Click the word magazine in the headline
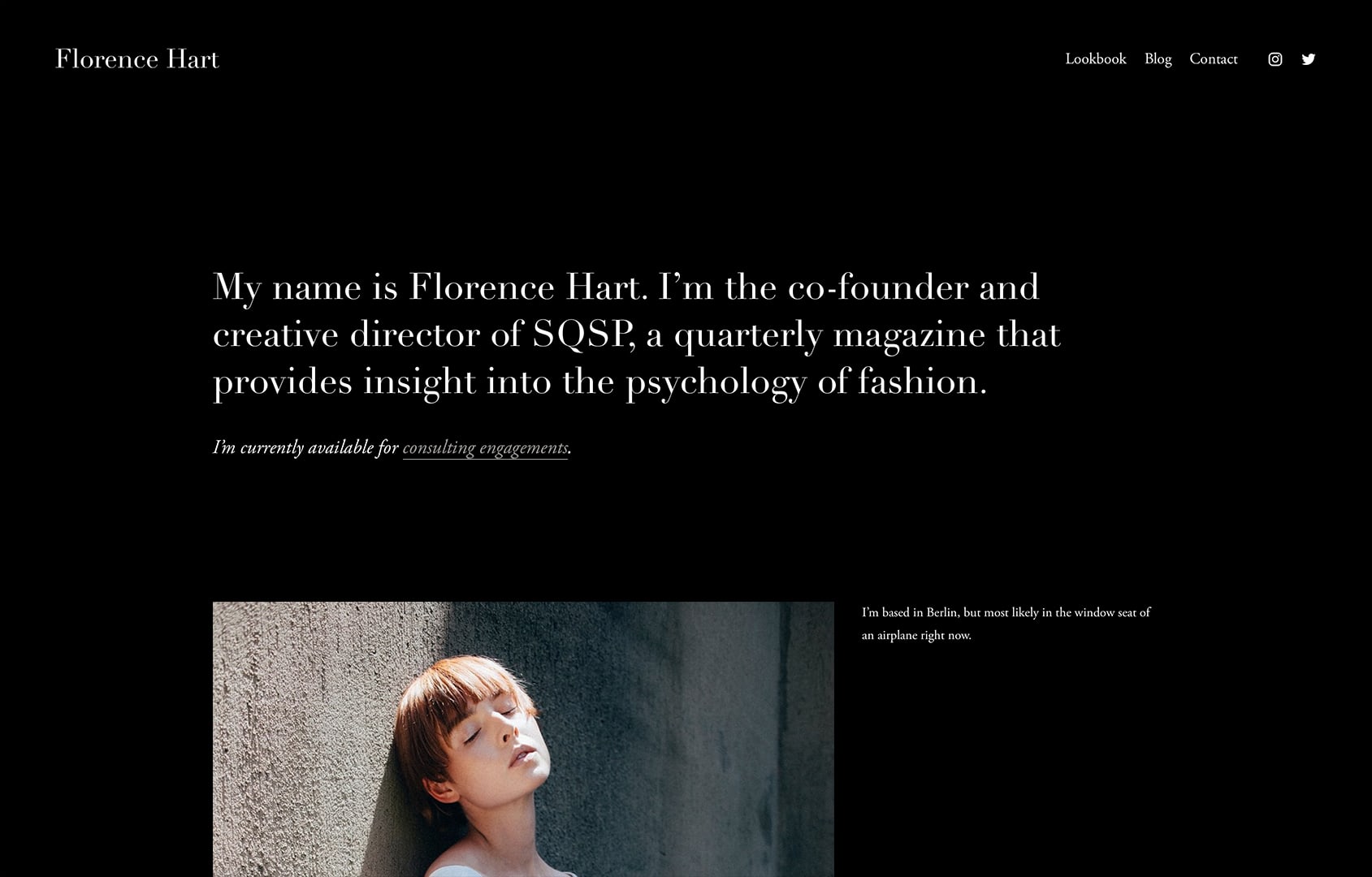The image size is (1372, 877). 909,335
